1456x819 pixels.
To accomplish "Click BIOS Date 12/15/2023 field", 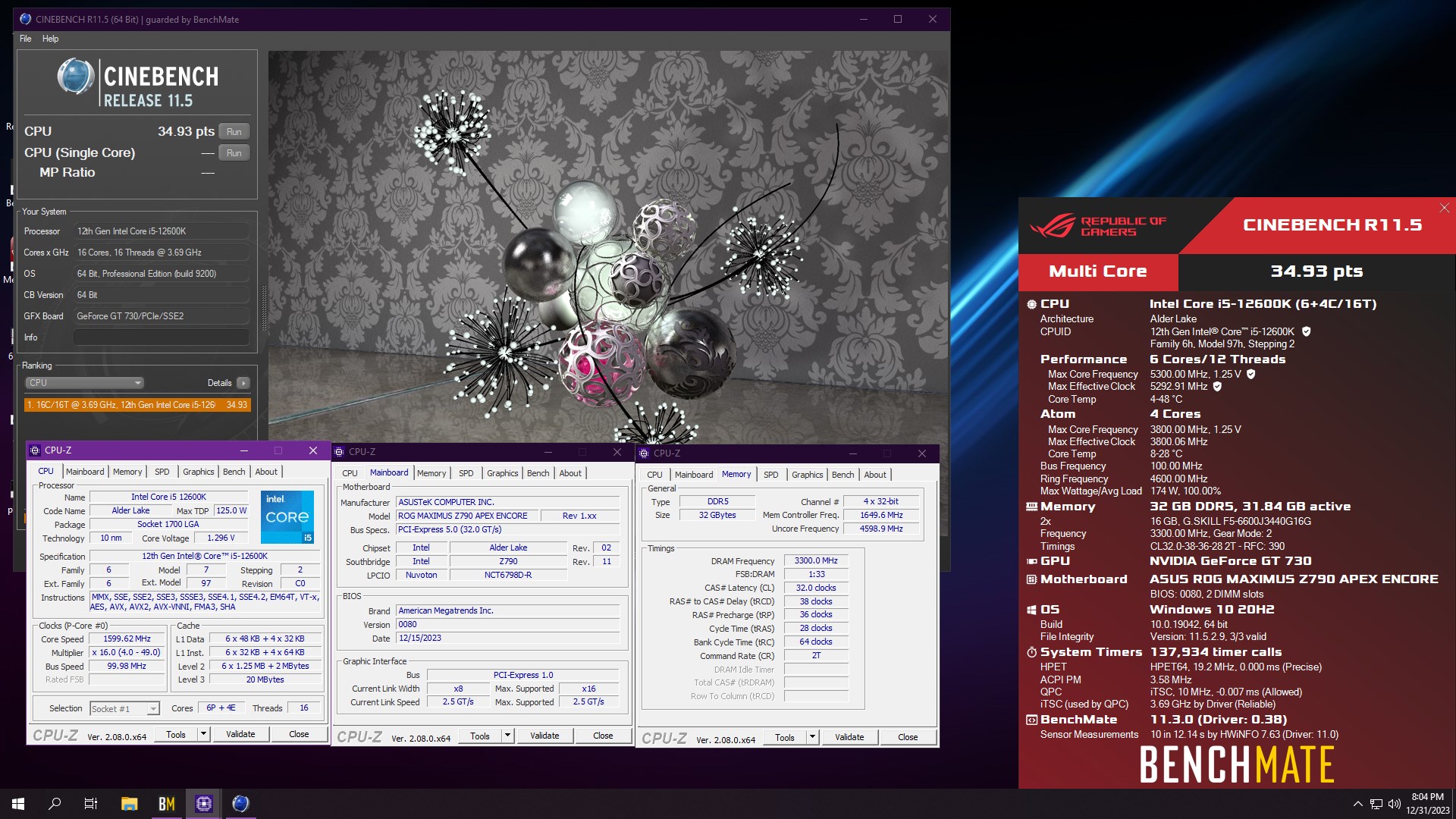I will pyautogui.click(x=508, y=638).
